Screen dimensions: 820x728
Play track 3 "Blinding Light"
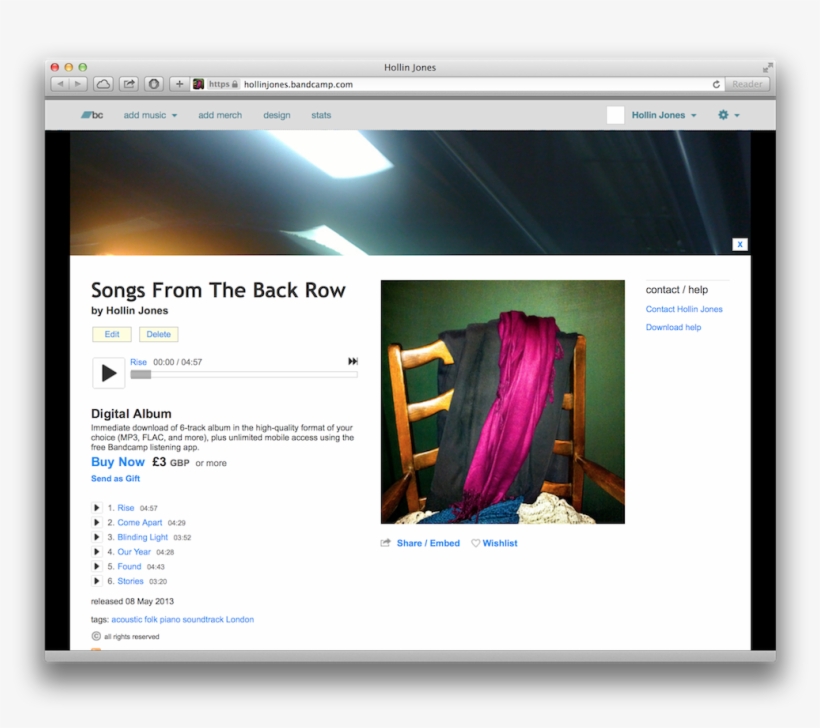coord(96,537)
